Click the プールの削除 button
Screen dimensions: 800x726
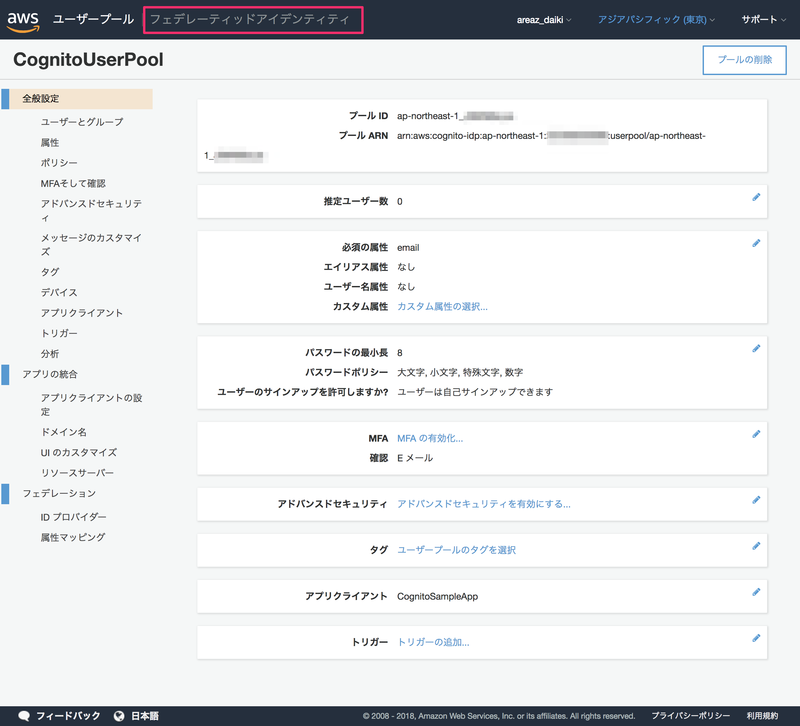click(744, 60)
